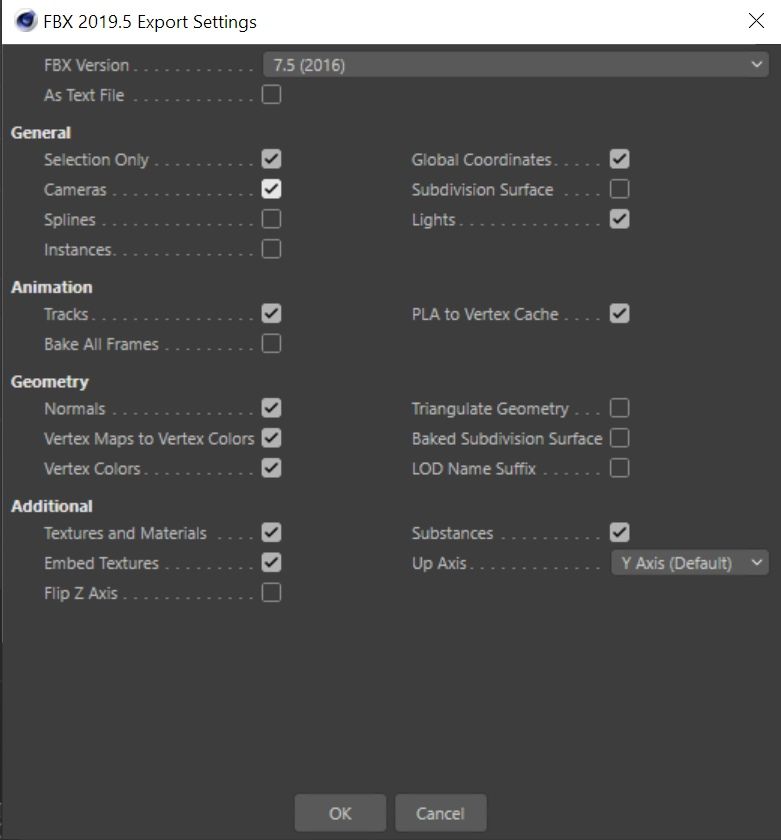Viewport: 781px width, 840px height.
Task: Click the Geometry section heading
Action: coord(50,382)
